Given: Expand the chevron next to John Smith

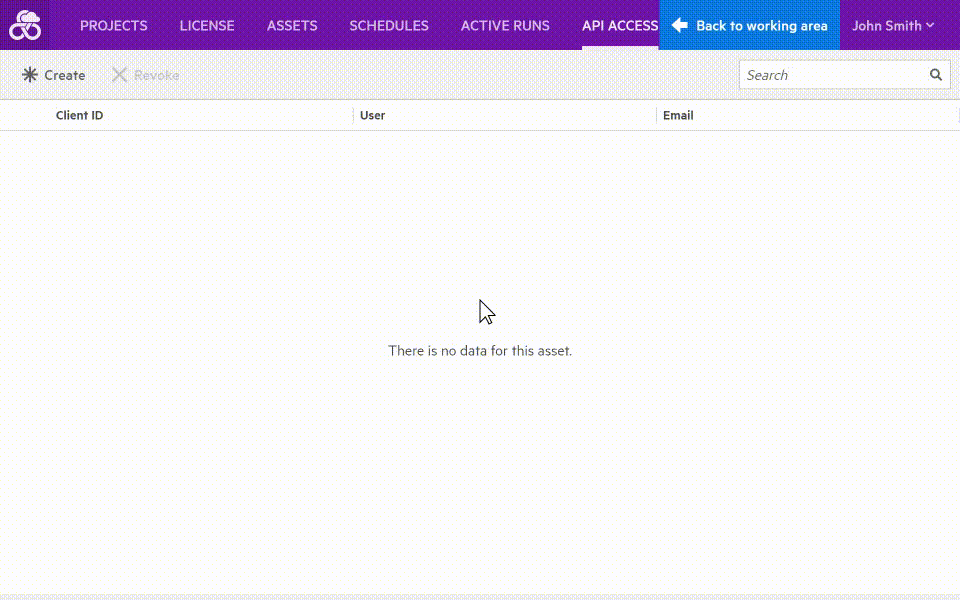Looking at the screenshot, I should tap(928, 27).
